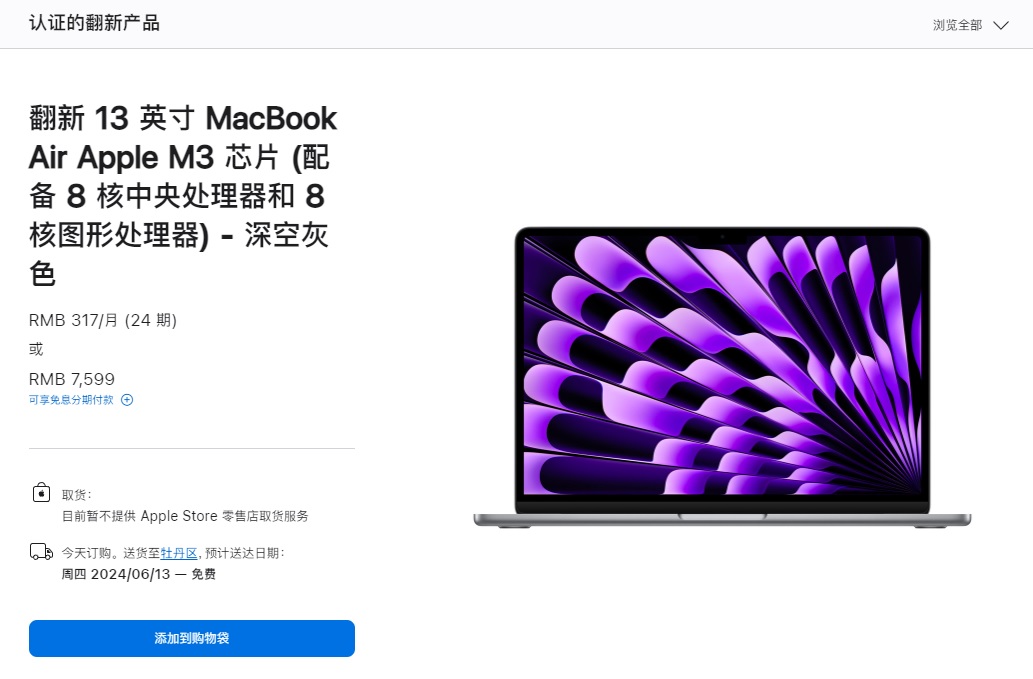This screenshot has width=1033, height=679.
Task: Click the 或 separator text between the prices
Action: 36,349
